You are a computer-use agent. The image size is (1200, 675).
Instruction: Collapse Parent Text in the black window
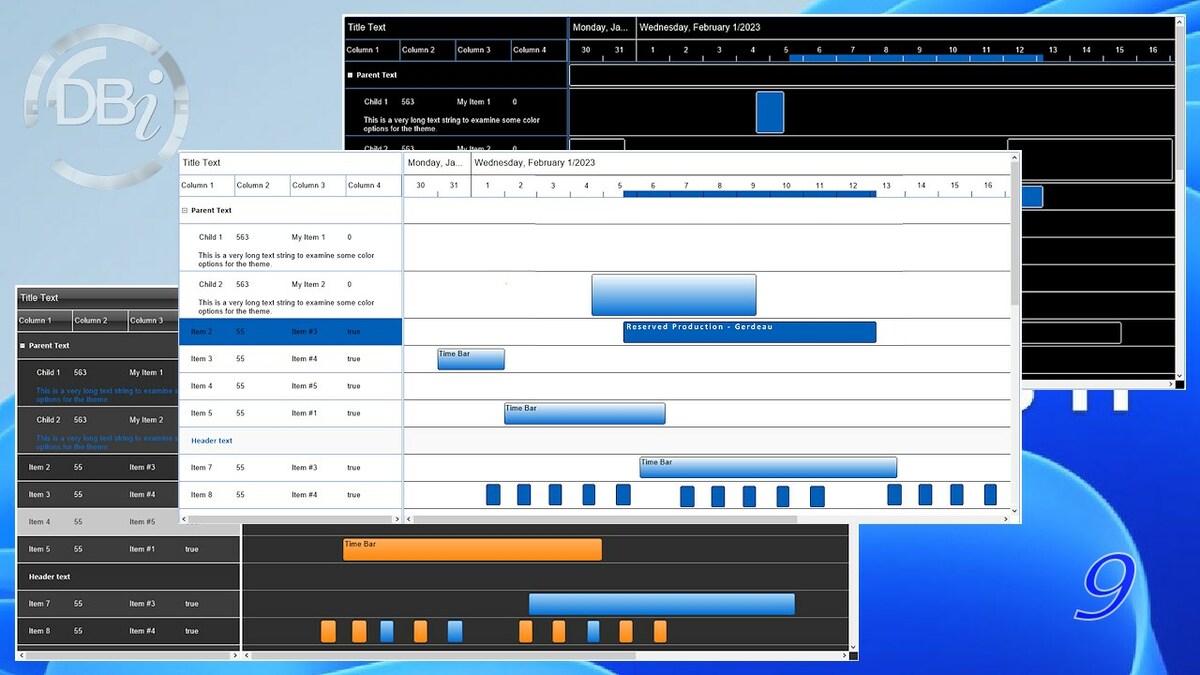tap(350, 75)
